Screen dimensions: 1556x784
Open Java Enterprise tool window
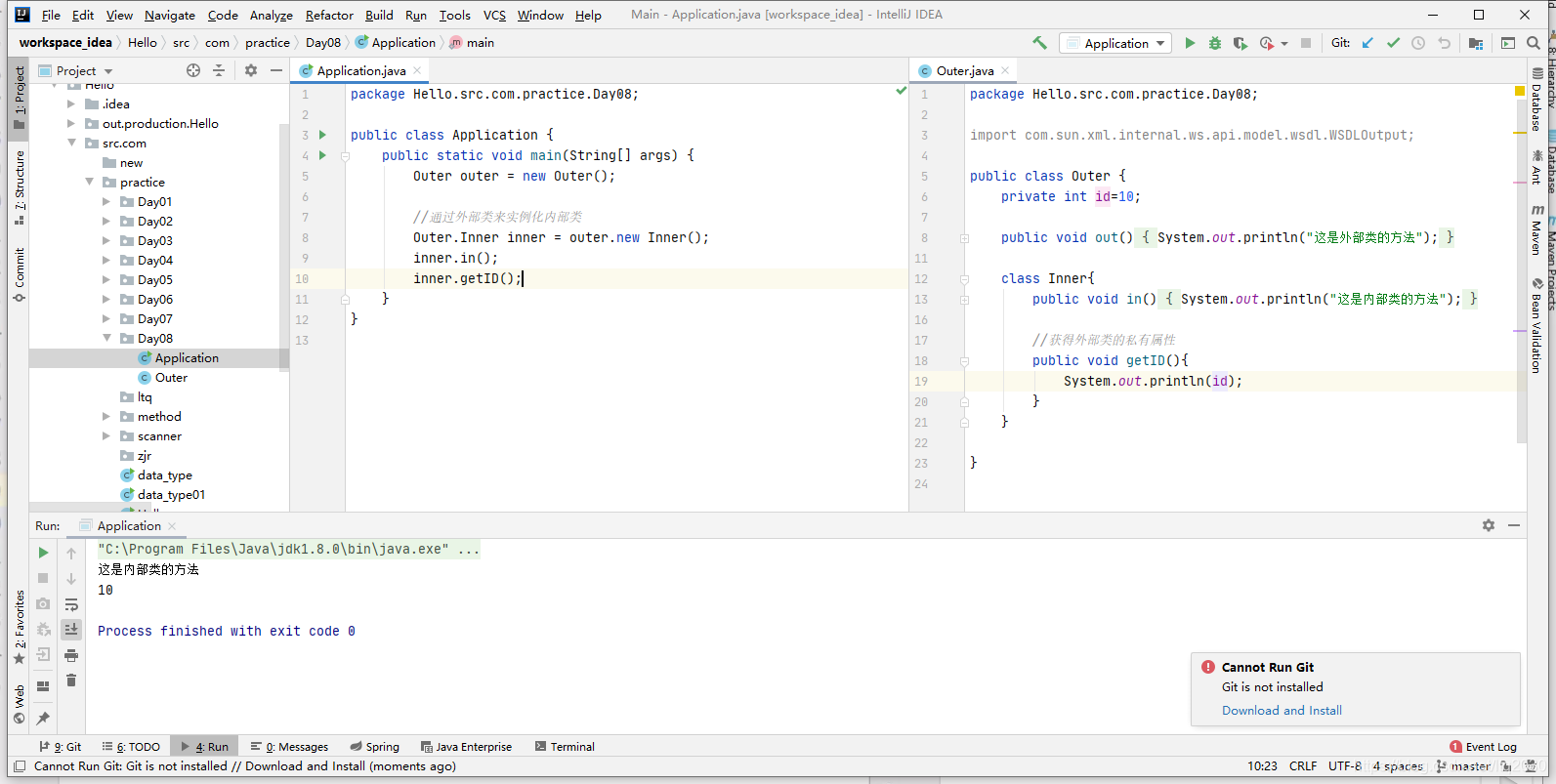466,746
